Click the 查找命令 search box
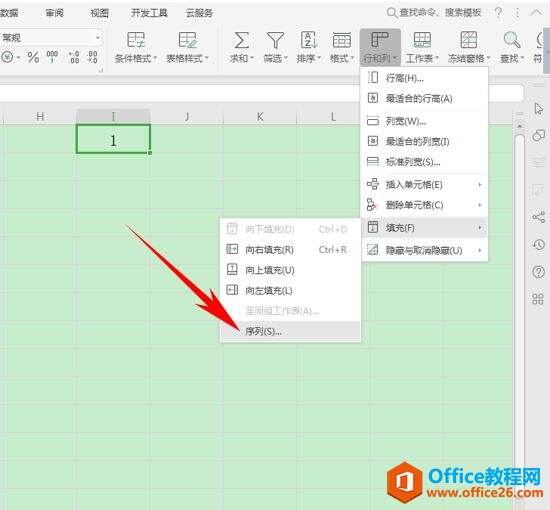 (x=434, y=13)
